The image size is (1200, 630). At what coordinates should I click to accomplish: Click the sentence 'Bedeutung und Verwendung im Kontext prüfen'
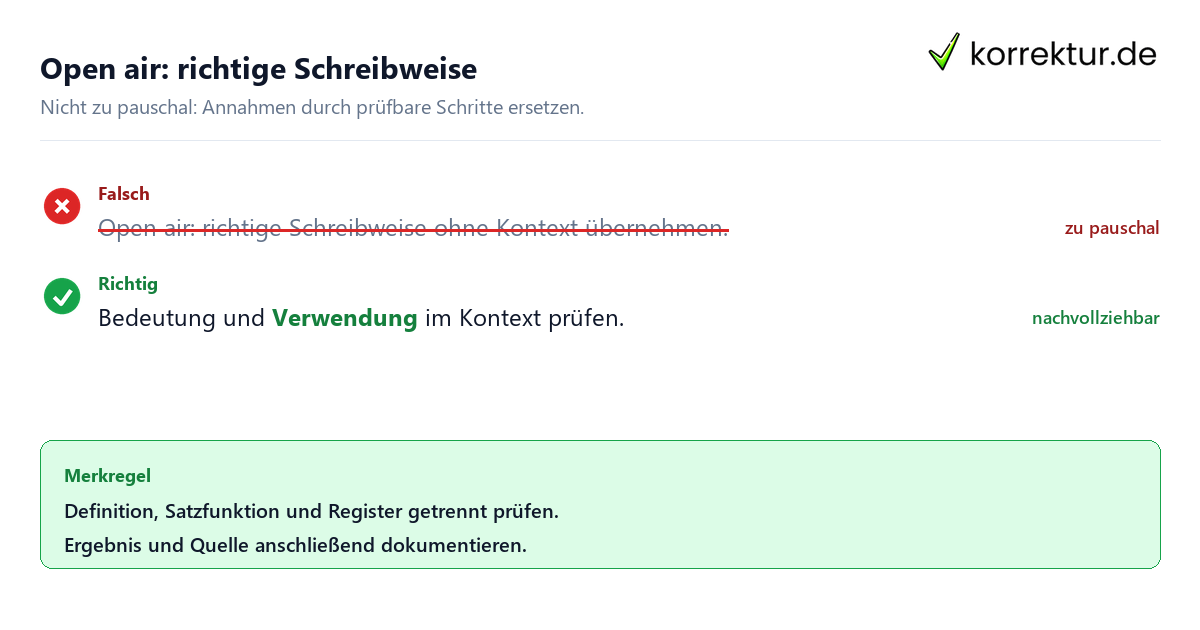(x=361, y=319)
